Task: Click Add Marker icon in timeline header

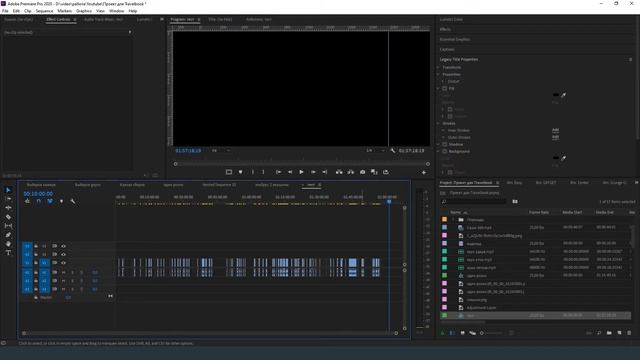Action: tap(61, 201)
